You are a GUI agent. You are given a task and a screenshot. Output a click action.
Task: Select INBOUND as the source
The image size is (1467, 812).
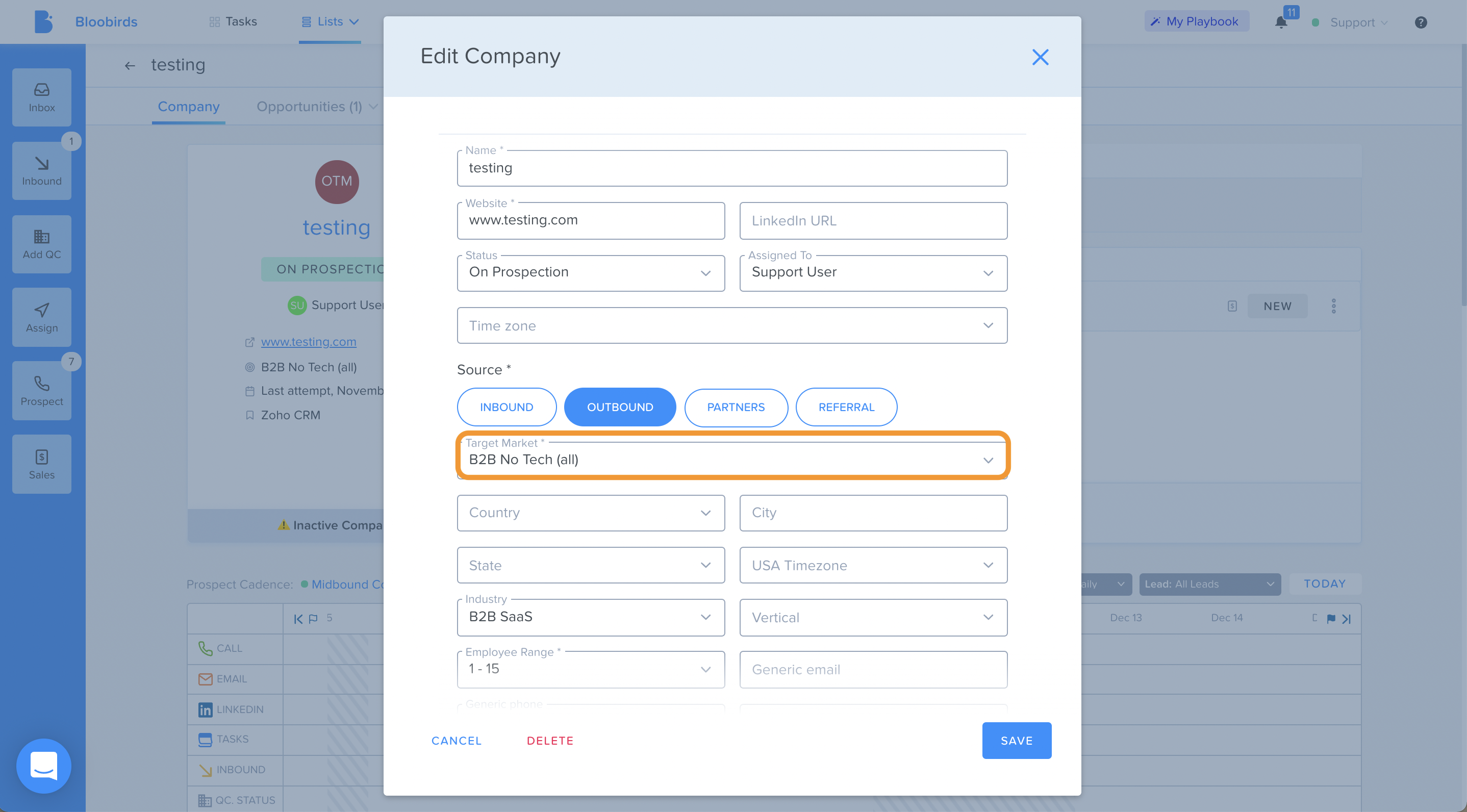pyautogui.click(x=507, y=407)
